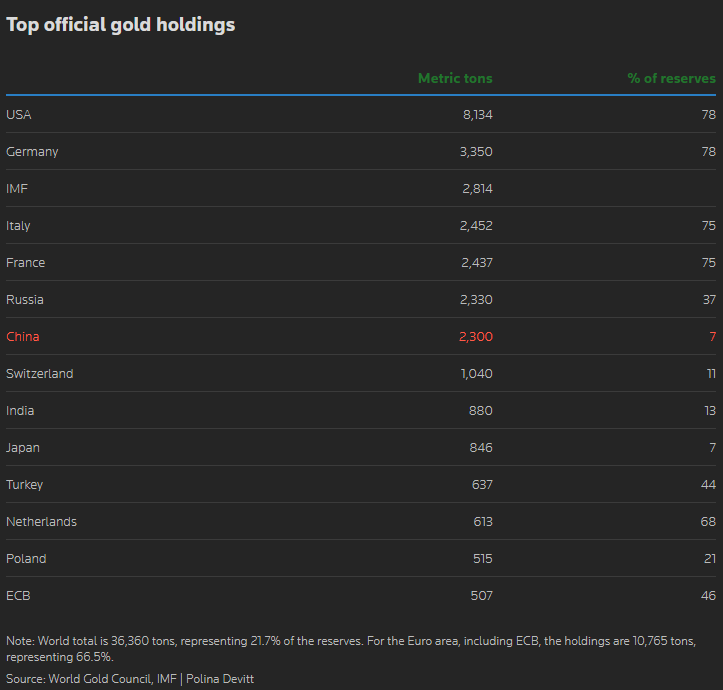
Task: Click Germany's 3,350 metric tons value
Action: 476,152
